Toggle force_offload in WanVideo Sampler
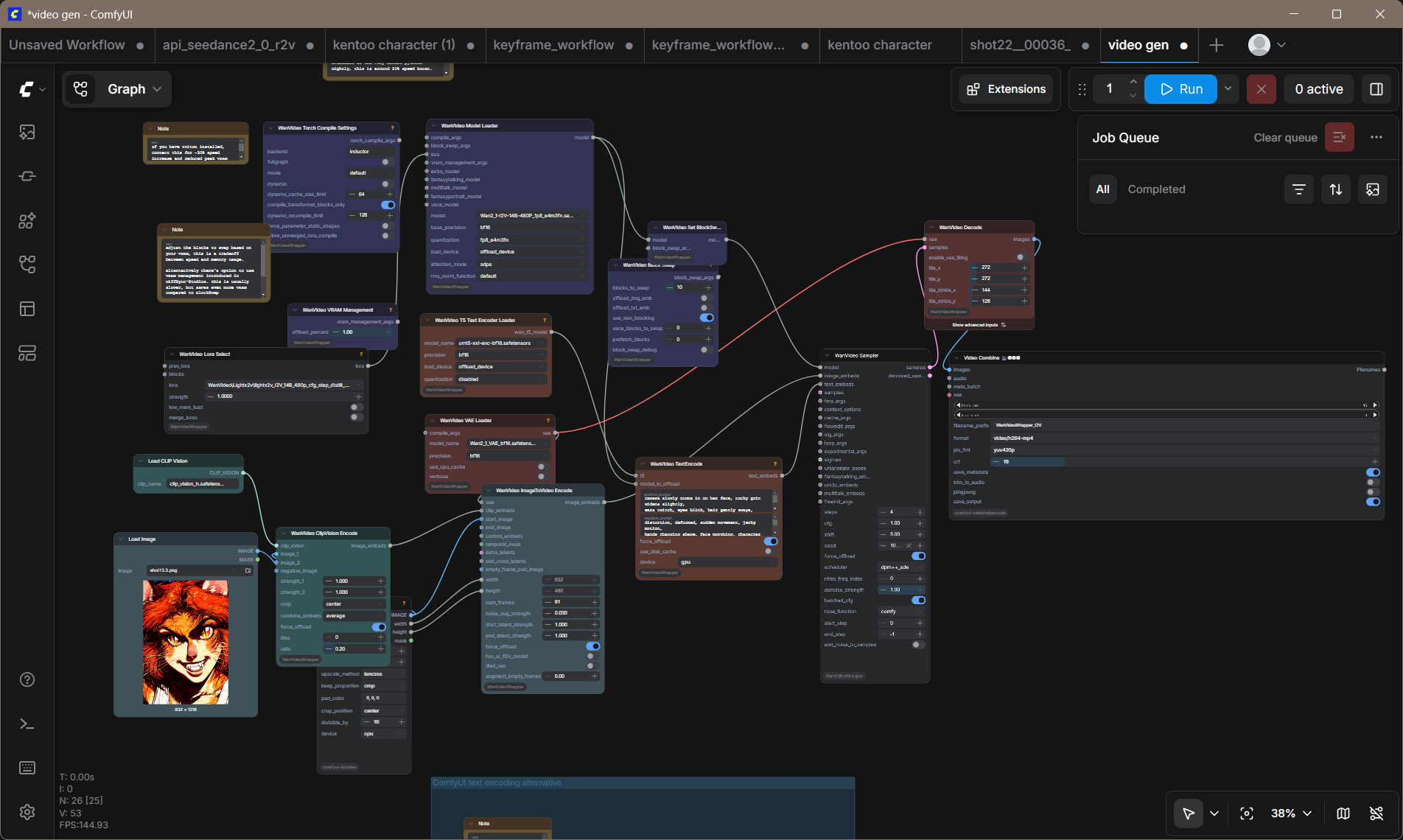Viewport: 1403px width, 840px height. point(918,556)
